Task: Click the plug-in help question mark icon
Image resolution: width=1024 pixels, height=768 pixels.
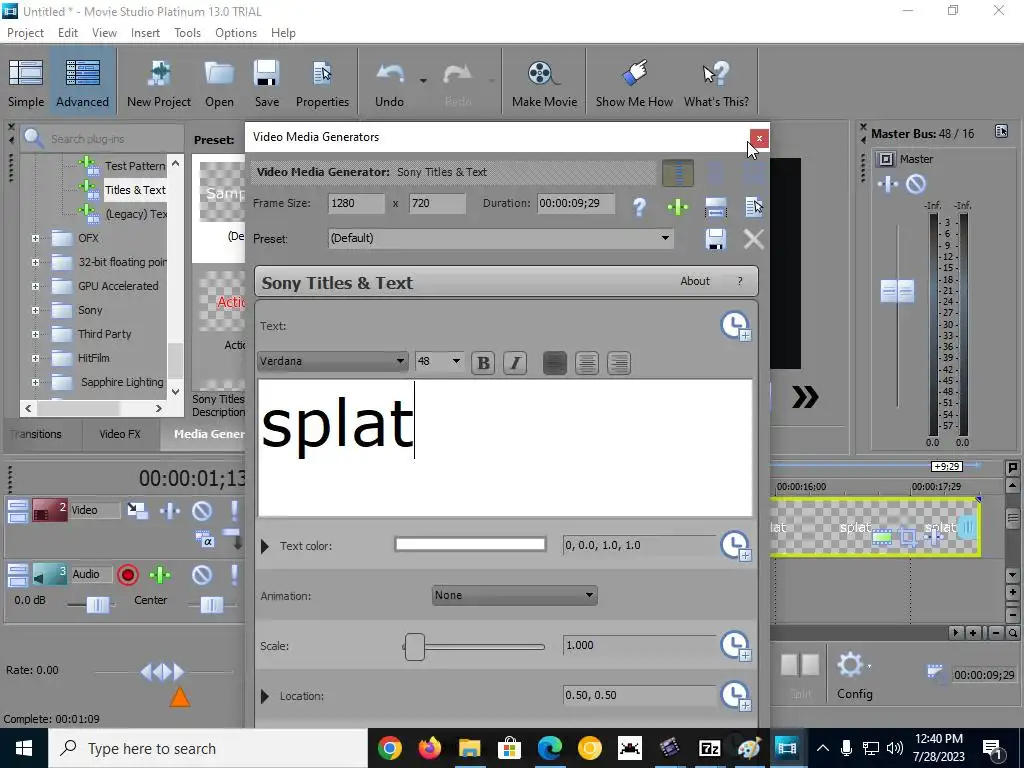Action: click(x=639, y=207)
